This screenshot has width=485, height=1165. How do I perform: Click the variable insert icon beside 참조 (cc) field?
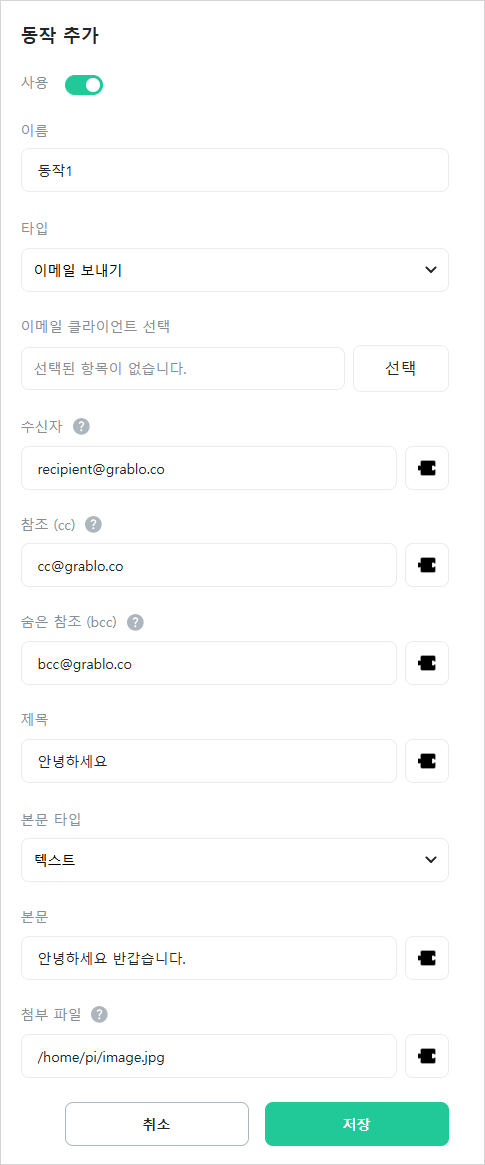coord(427,565)
